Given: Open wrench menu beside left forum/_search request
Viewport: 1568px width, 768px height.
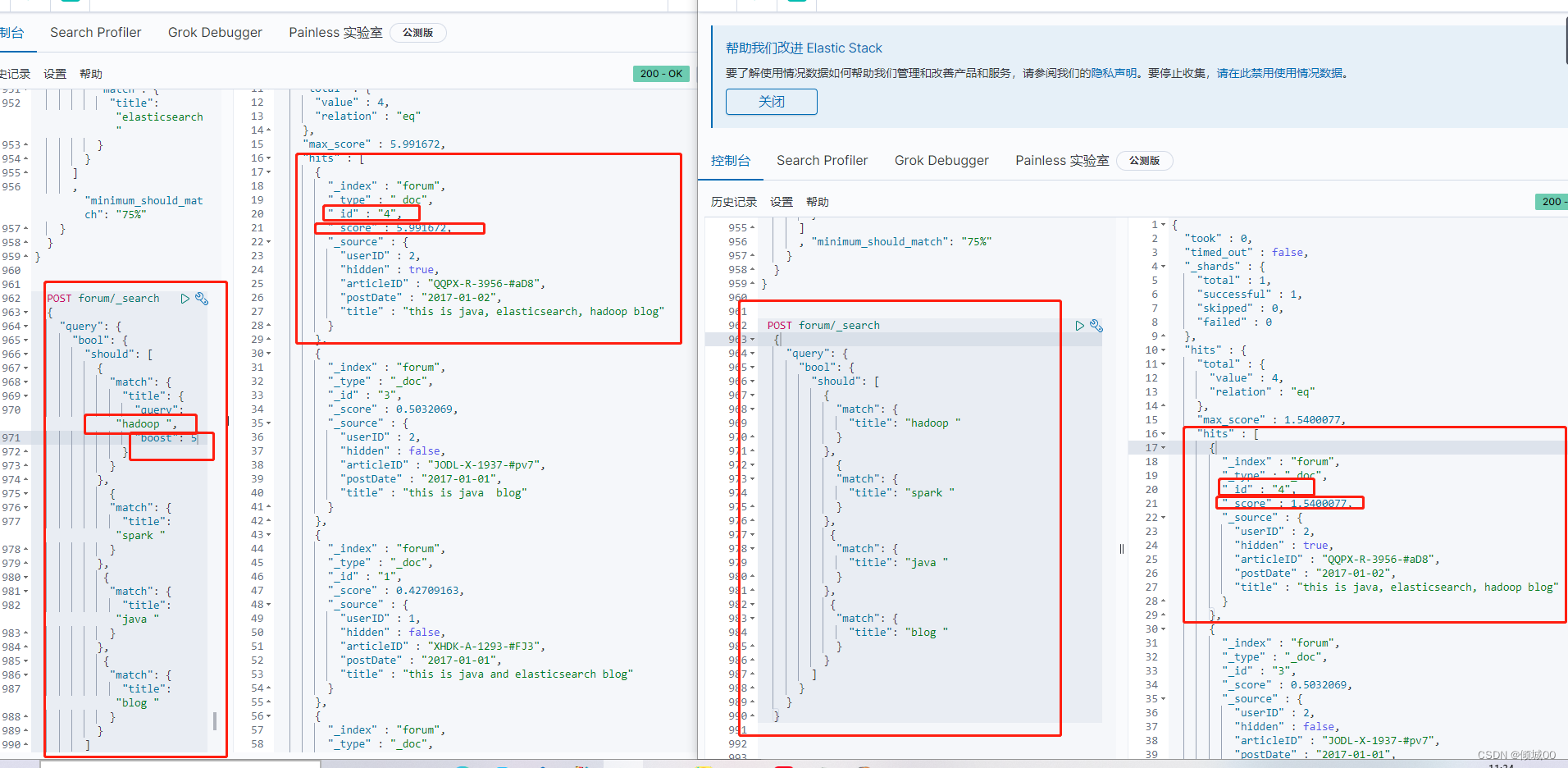Looking at the screenshot, I should (202, 299).
